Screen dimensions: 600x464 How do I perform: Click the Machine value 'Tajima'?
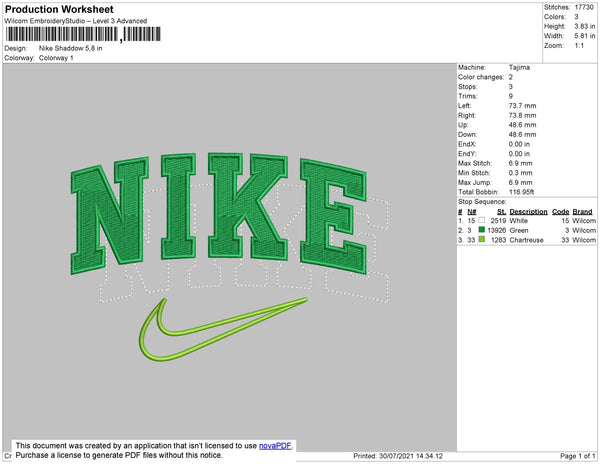(x=519, y=67)
